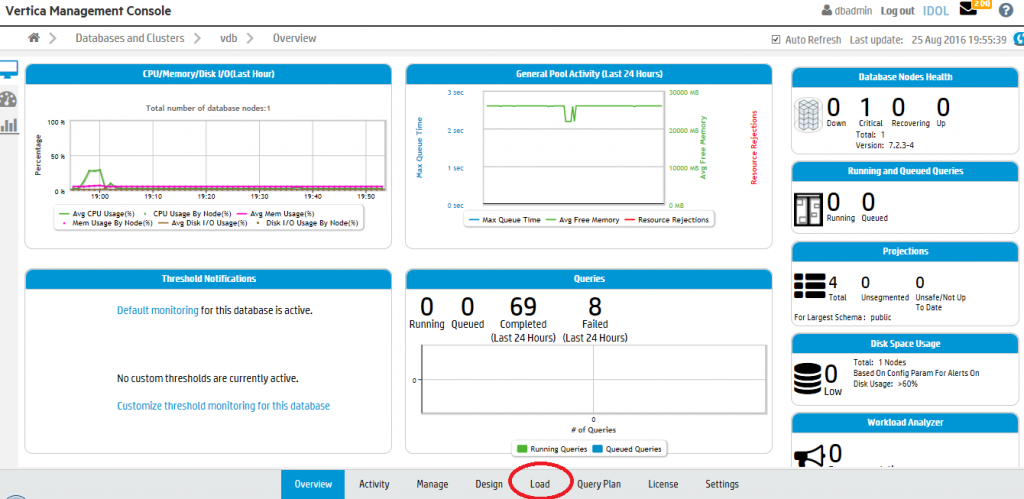The width and height of the screenshot is (1024, 499).
Task: Toggle the Auto Refresh checkbox
Action: 776,39
